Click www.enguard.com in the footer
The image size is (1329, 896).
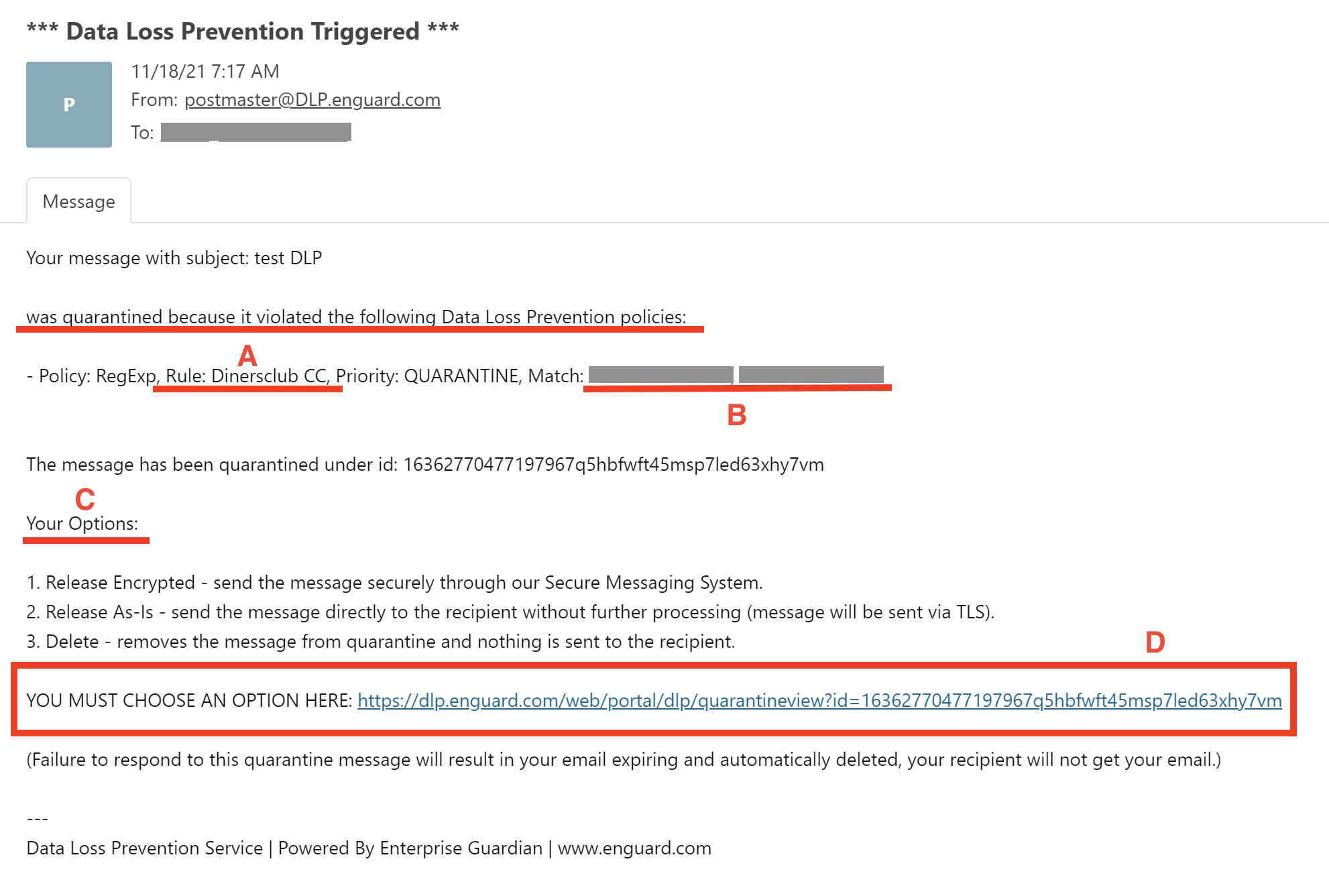click(x=634, y=848)
